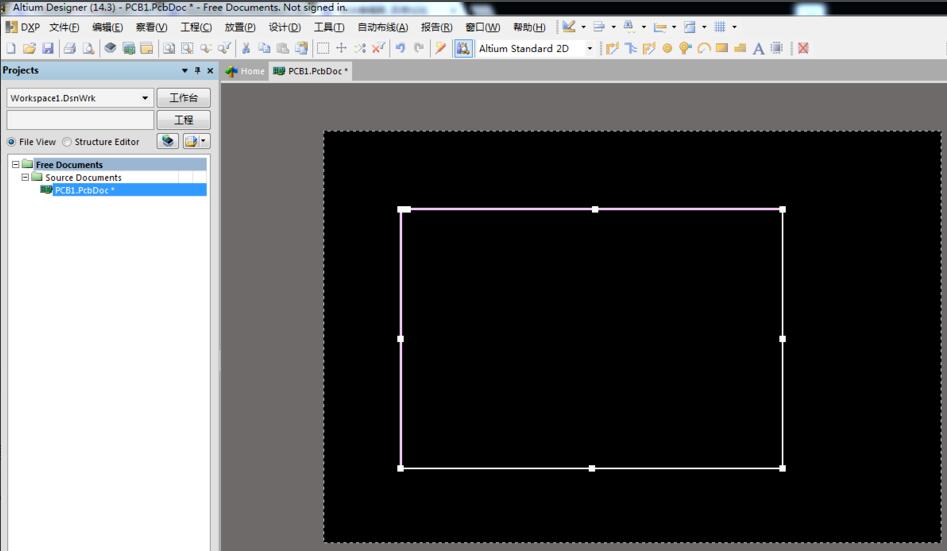The width and height of the screenshot is (947, 551).
Task: Collapse the Free Documents tree node
Action: (16, 164)
